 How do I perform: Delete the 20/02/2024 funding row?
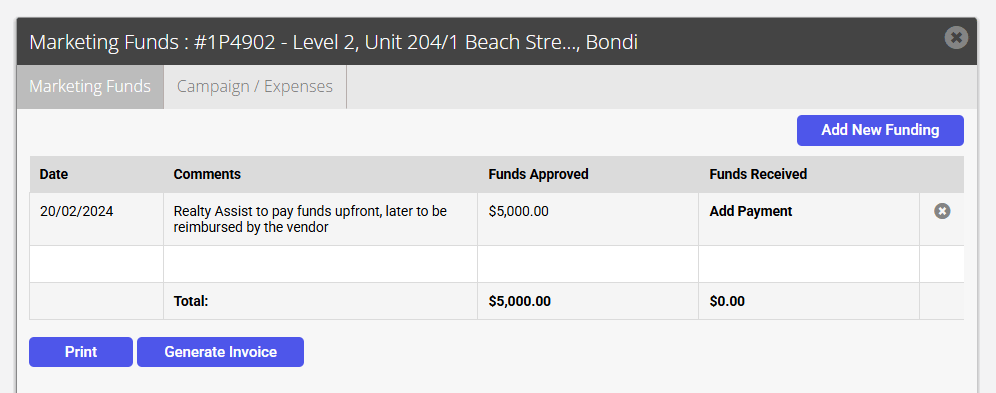coord(942,211)
